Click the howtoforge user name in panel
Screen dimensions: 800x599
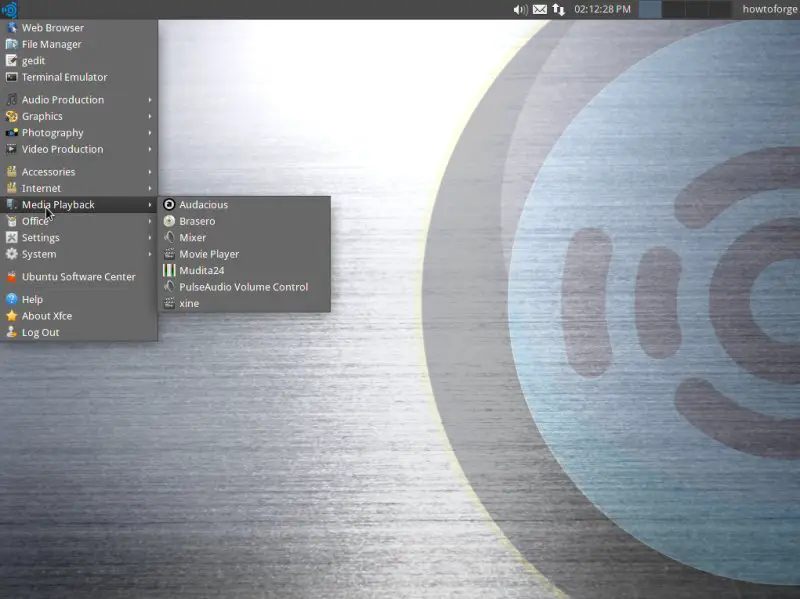click(x=769, y=9)
